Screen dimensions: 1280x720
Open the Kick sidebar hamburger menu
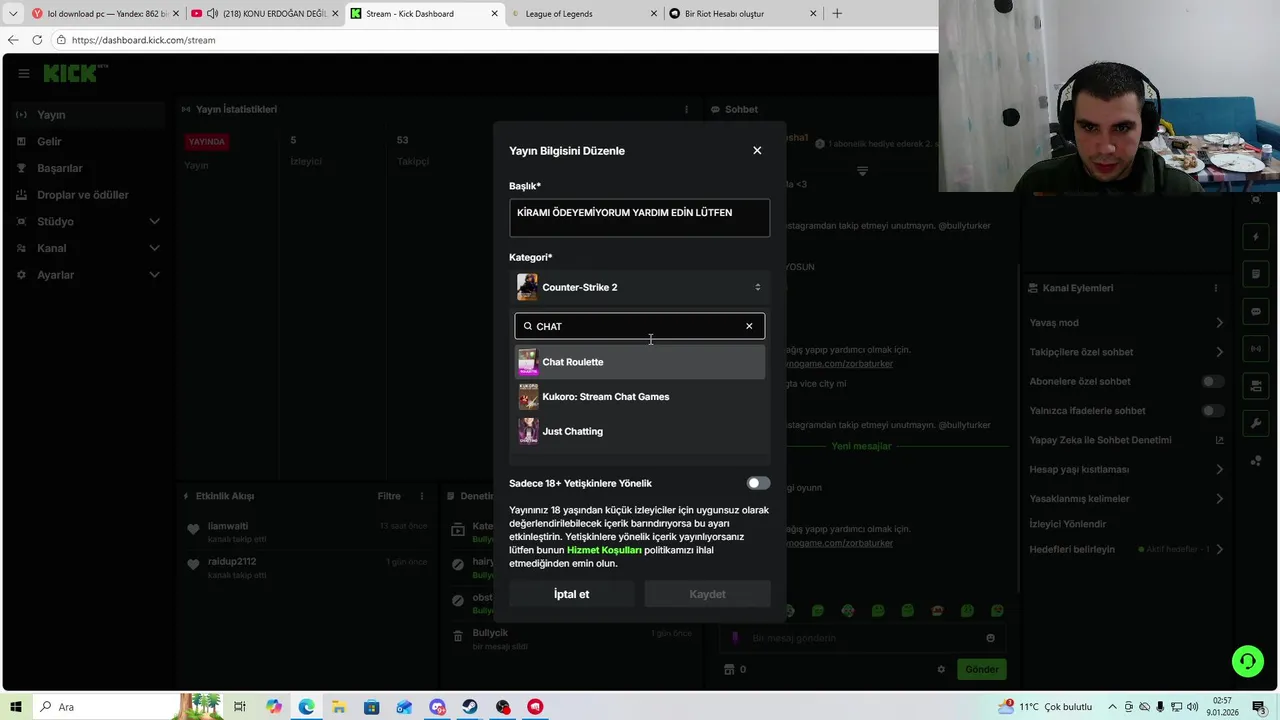[x=23, y=74]
